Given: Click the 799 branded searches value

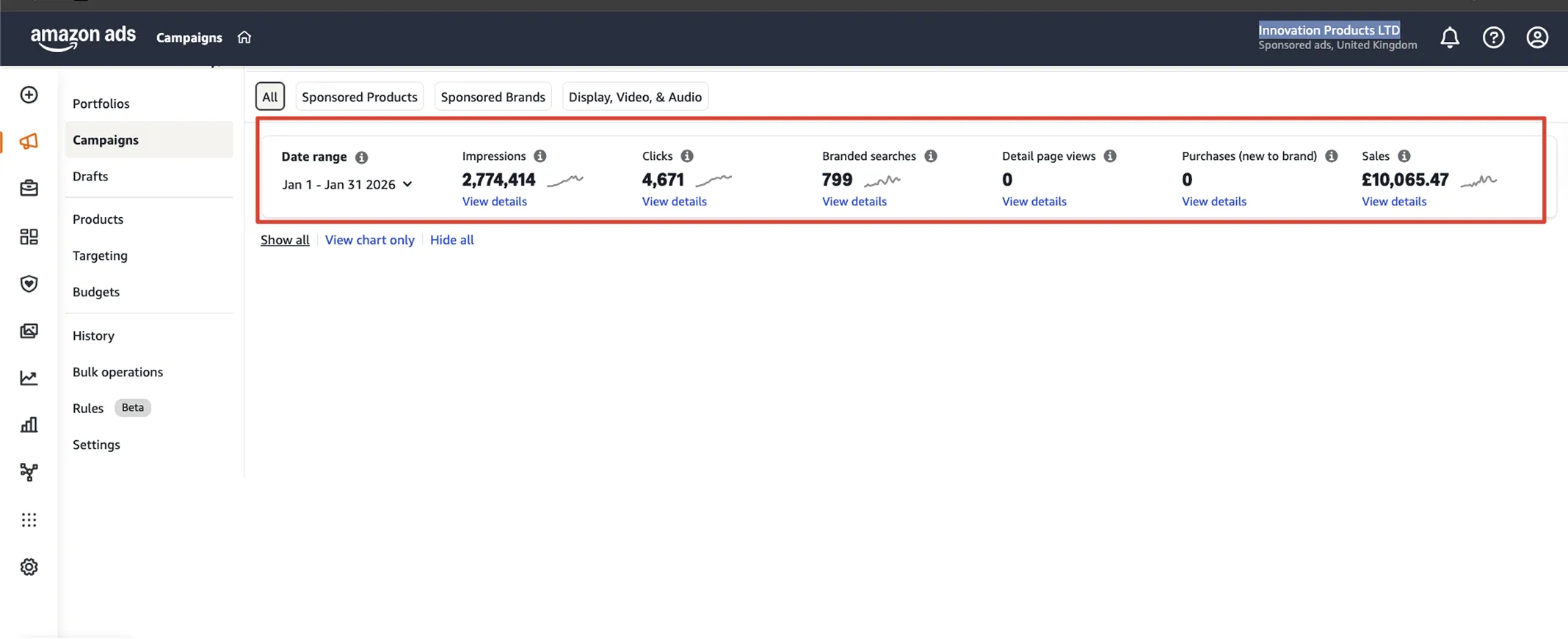Looking at the screenshot, I should (x=837, y=180).
